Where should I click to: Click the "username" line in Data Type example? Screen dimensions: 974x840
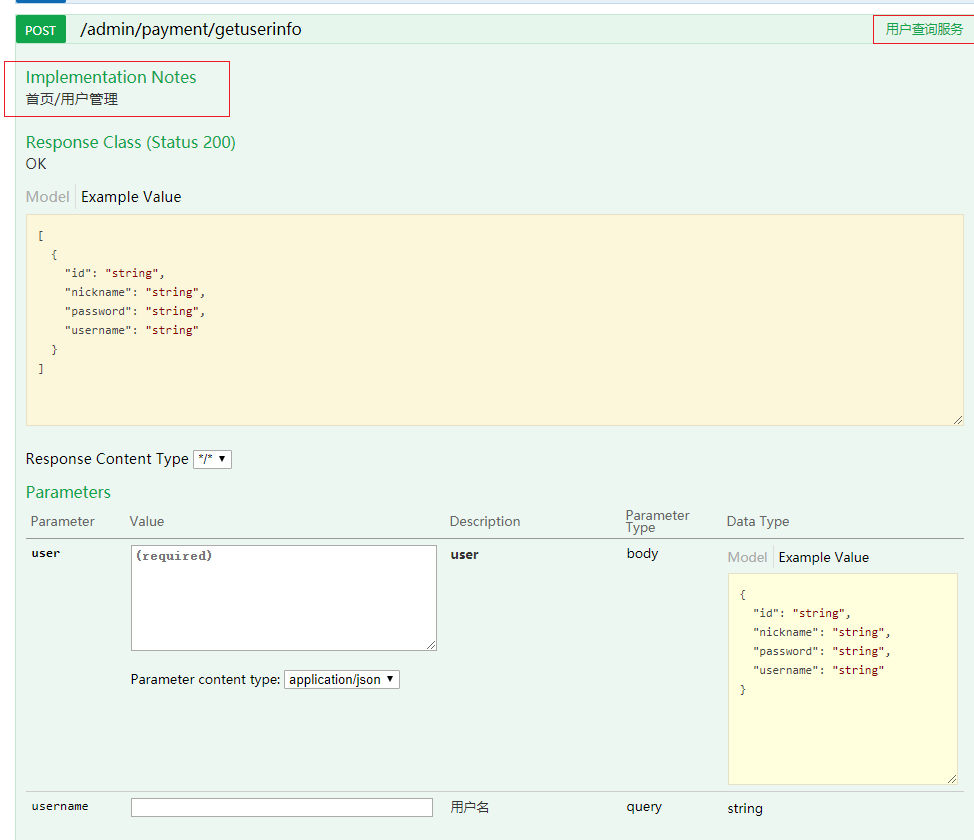tap(818, 670)
